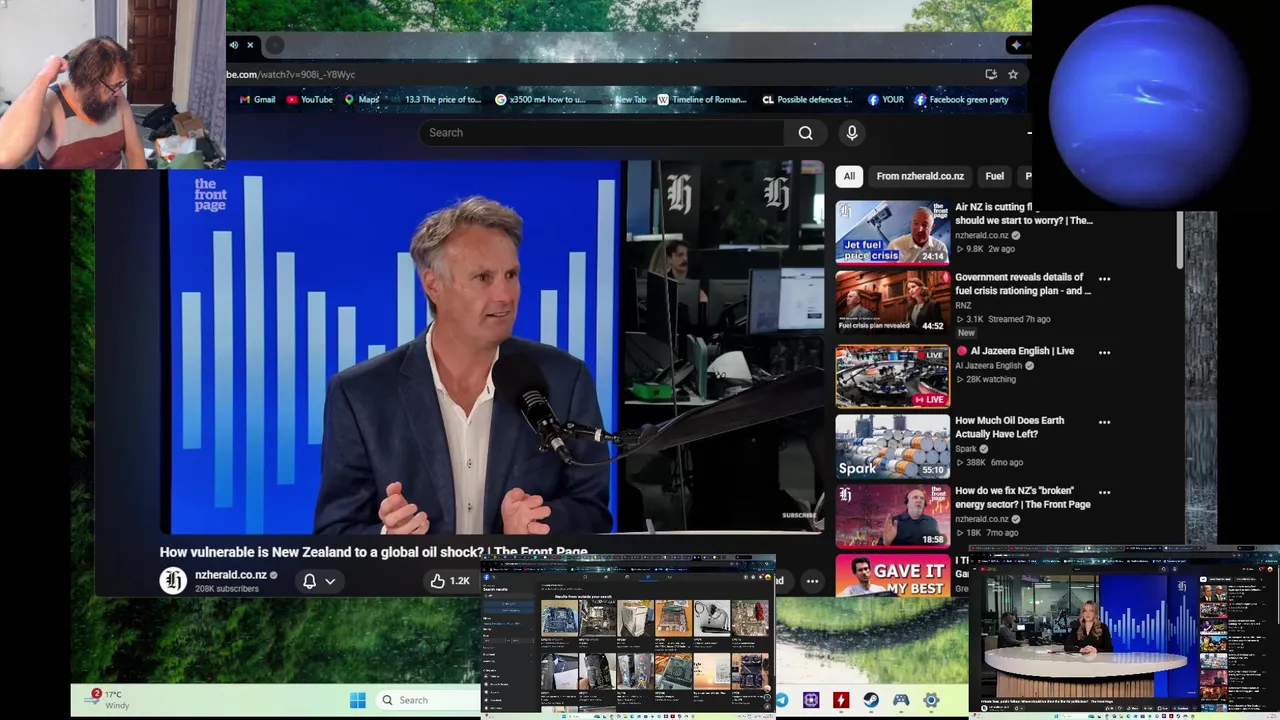The width and height of the screenshot is (1280, 720).
Task: Open more actions menu under the video
Action: pos(812,581)
